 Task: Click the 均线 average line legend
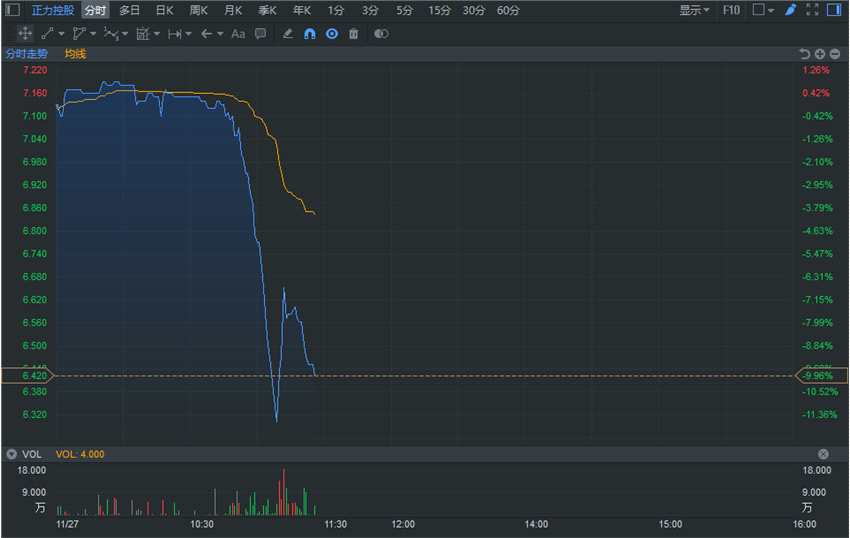tap(75, 54)
